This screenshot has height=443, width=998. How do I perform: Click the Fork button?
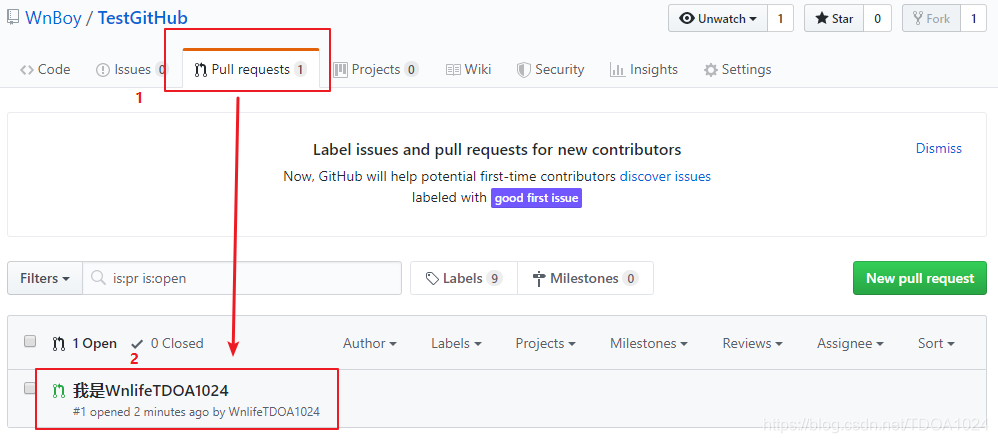pos(931,18)
